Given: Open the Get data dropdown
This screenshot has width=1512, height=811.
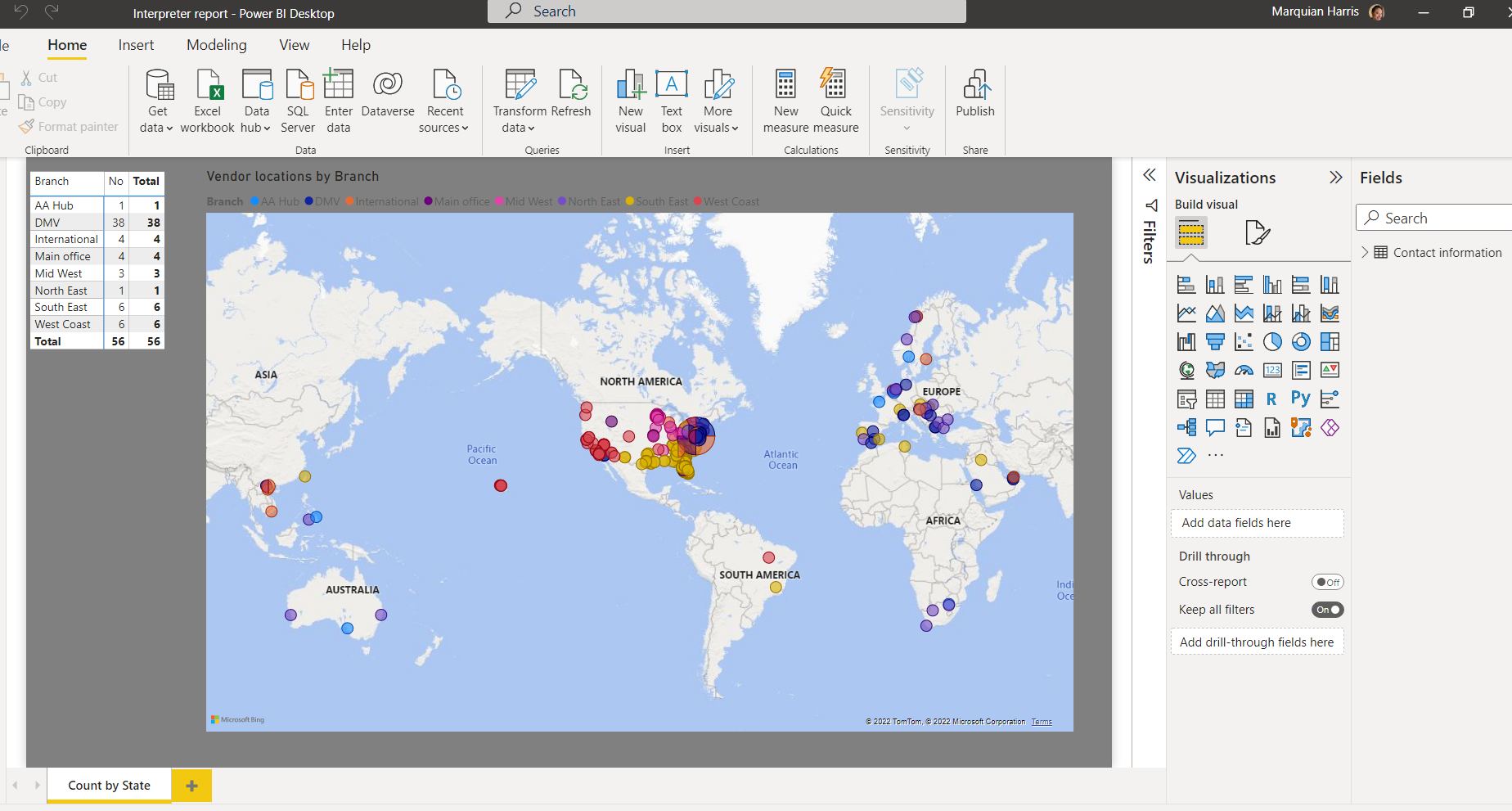Looking at the screenshot, I should [x=157, y=100].
